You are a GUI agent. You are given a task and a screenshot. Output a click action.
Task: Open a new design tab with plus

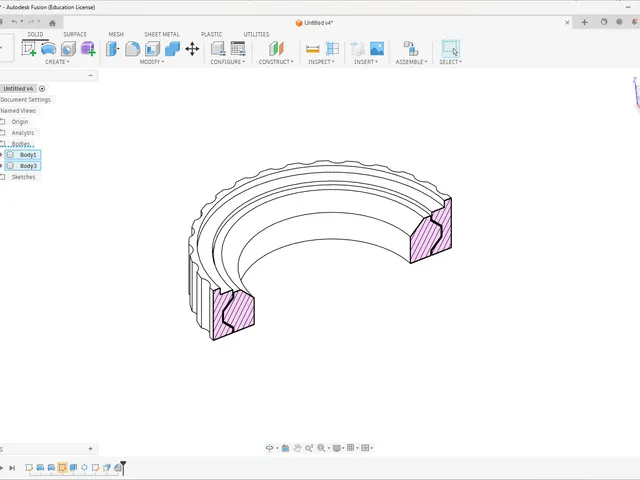(x=584, y=22)
